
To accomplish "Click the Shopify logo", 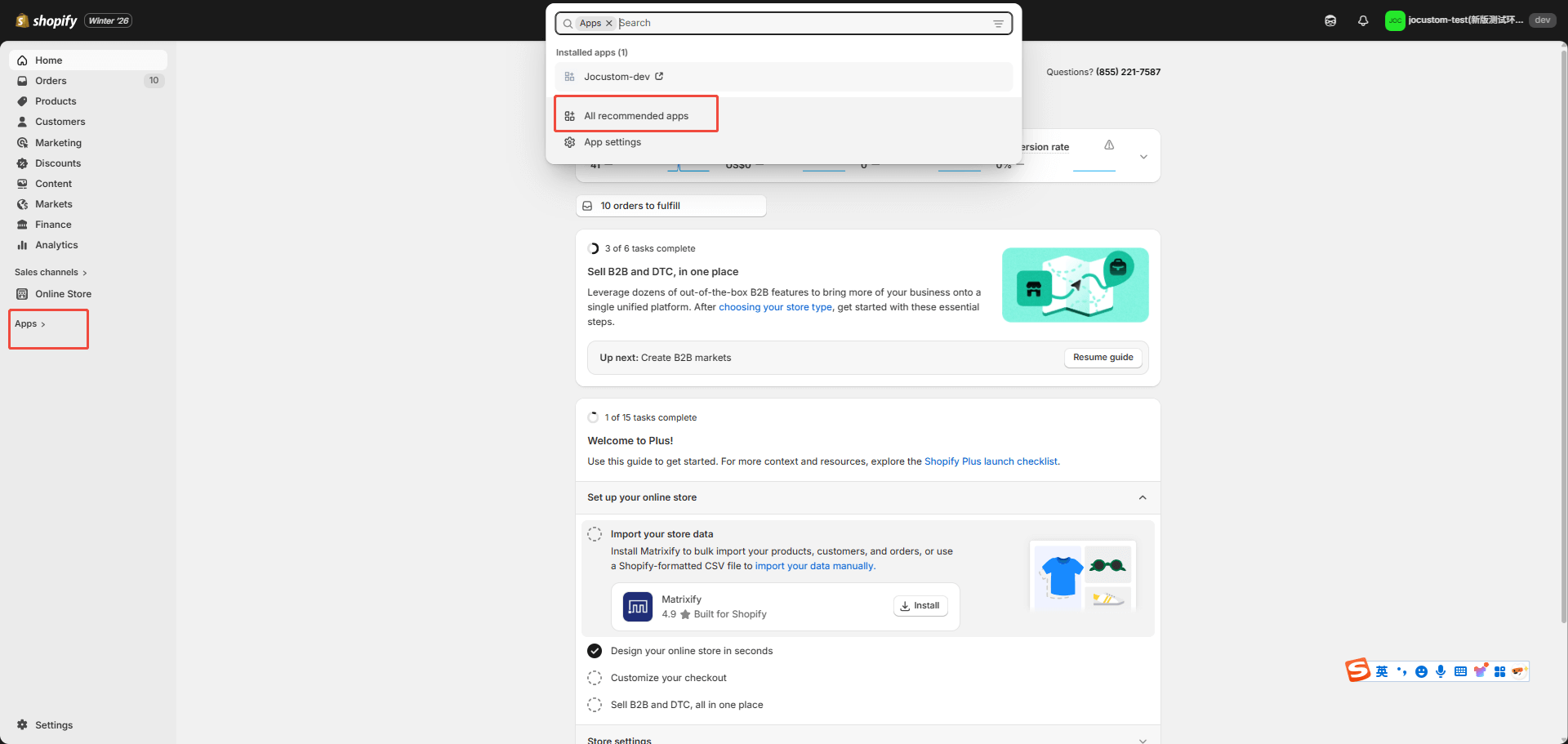I will coord(47,21).
